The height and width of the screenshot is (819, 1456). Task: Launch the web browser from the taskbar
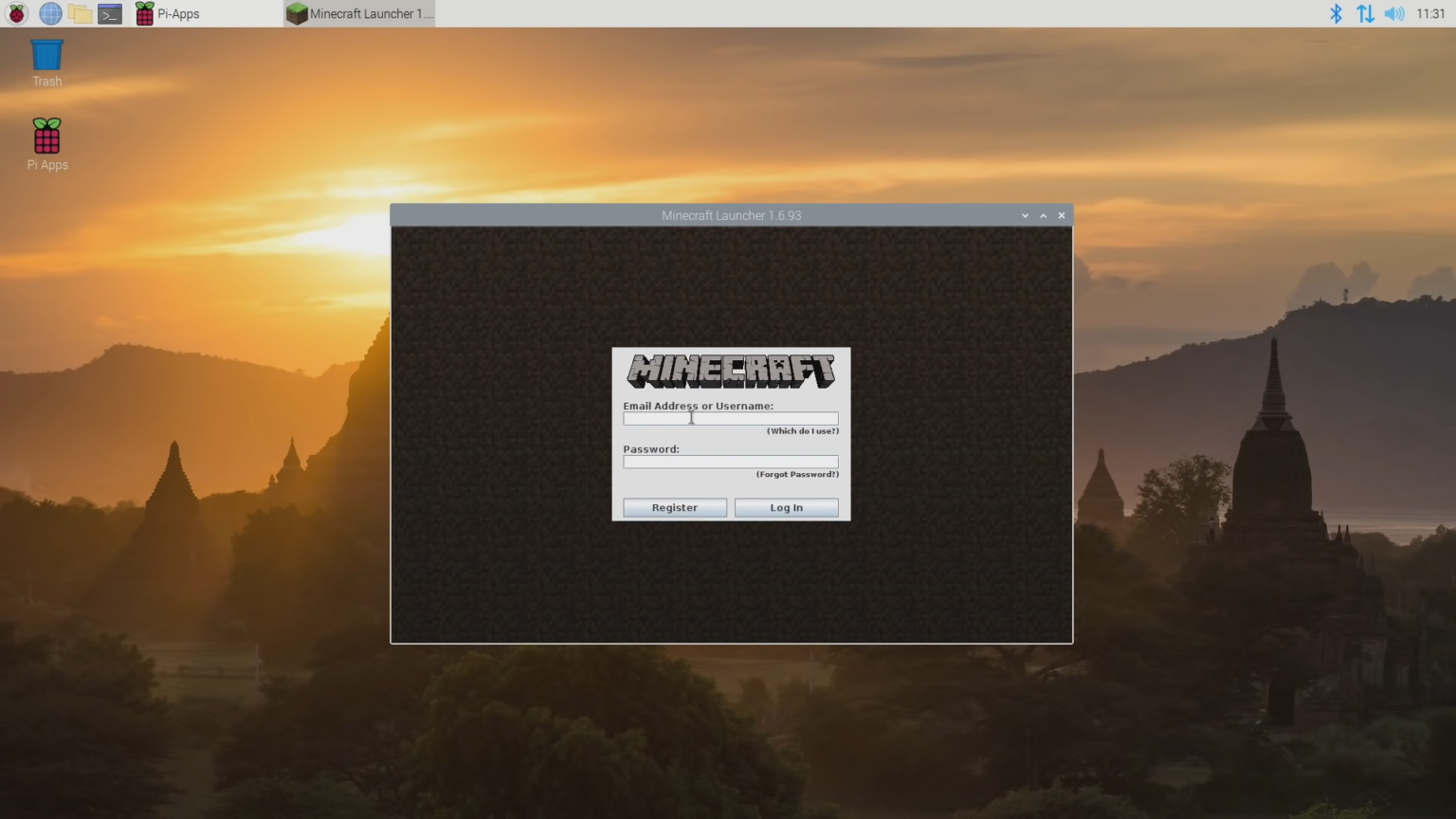pos(49,13)
